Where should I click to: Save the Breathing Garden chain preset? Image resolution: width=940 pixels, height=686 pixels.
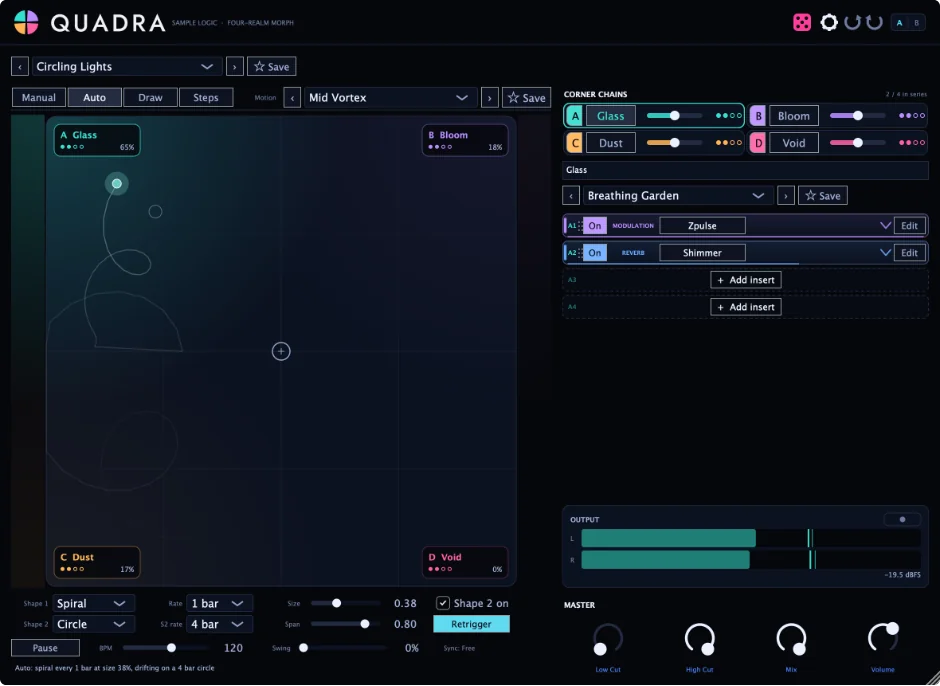tap(822, 195)
